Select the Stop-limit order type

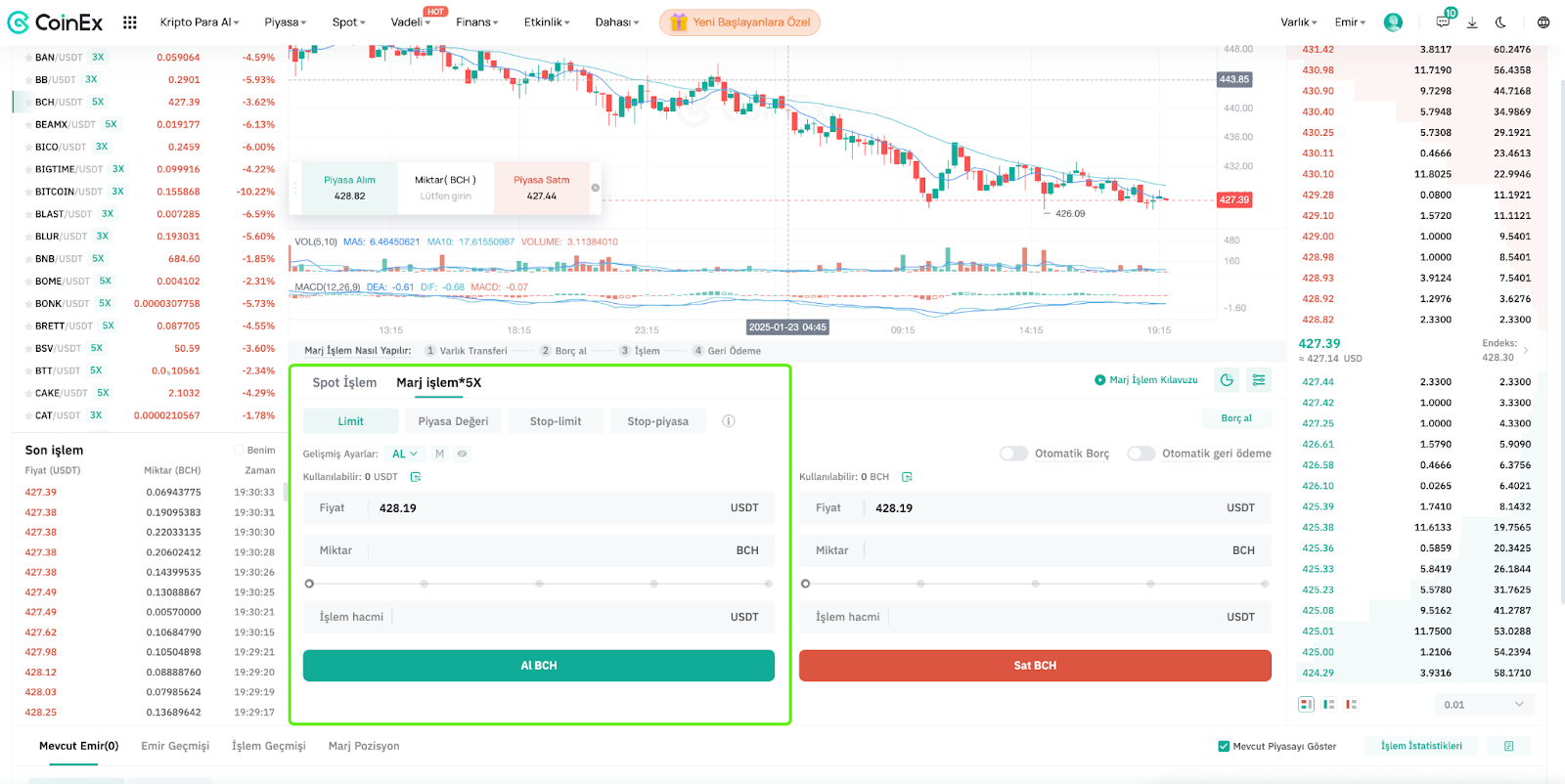[x=556, y=421]
